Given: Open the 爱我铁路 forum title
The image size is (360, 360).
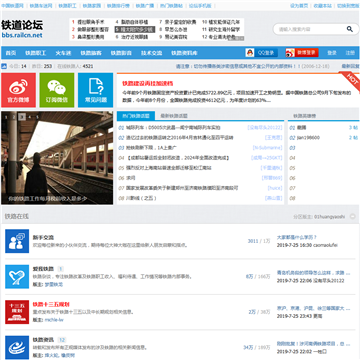Looking at the screenshot, I should (x=43, y=269).
